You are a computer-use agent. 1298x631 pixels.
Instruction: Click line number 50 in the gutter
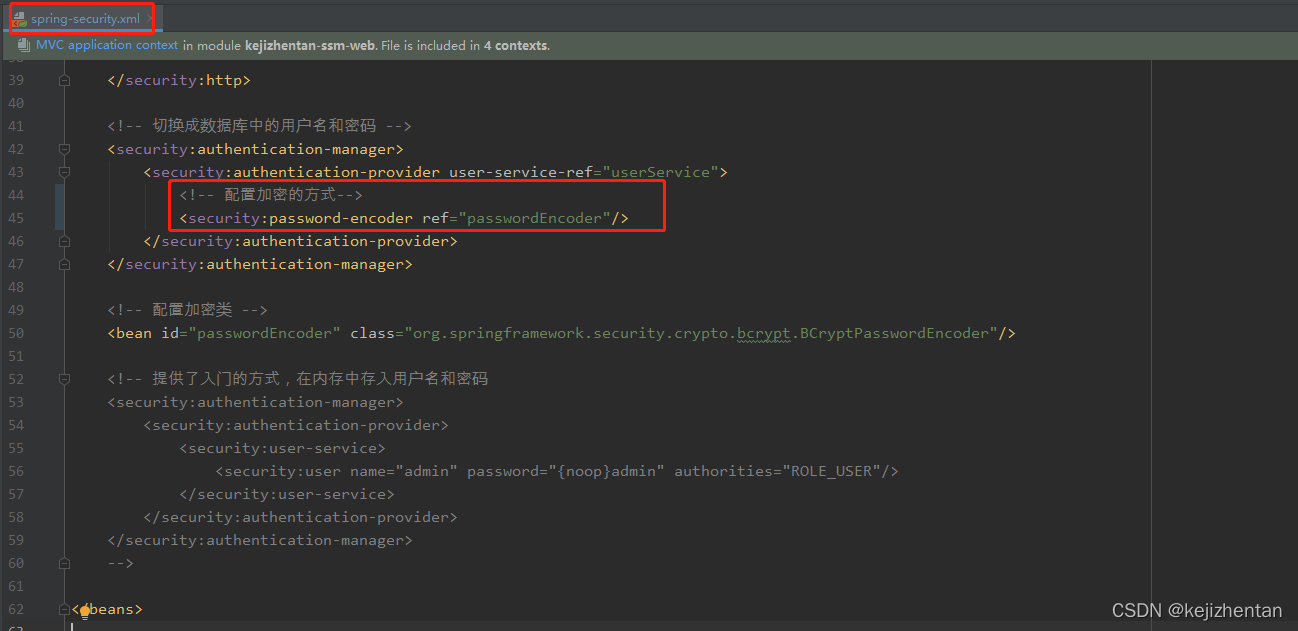(x=15, y=333)
